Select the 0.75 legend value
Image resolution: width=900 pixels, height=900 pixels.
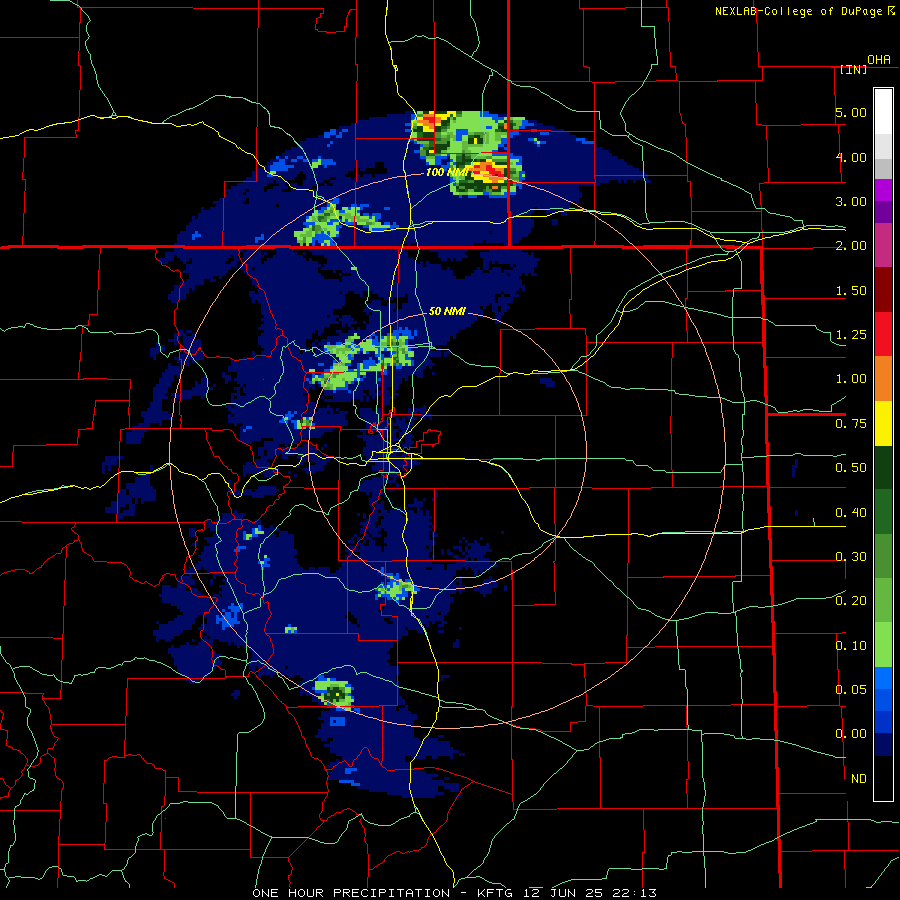[x=851, y=424]
